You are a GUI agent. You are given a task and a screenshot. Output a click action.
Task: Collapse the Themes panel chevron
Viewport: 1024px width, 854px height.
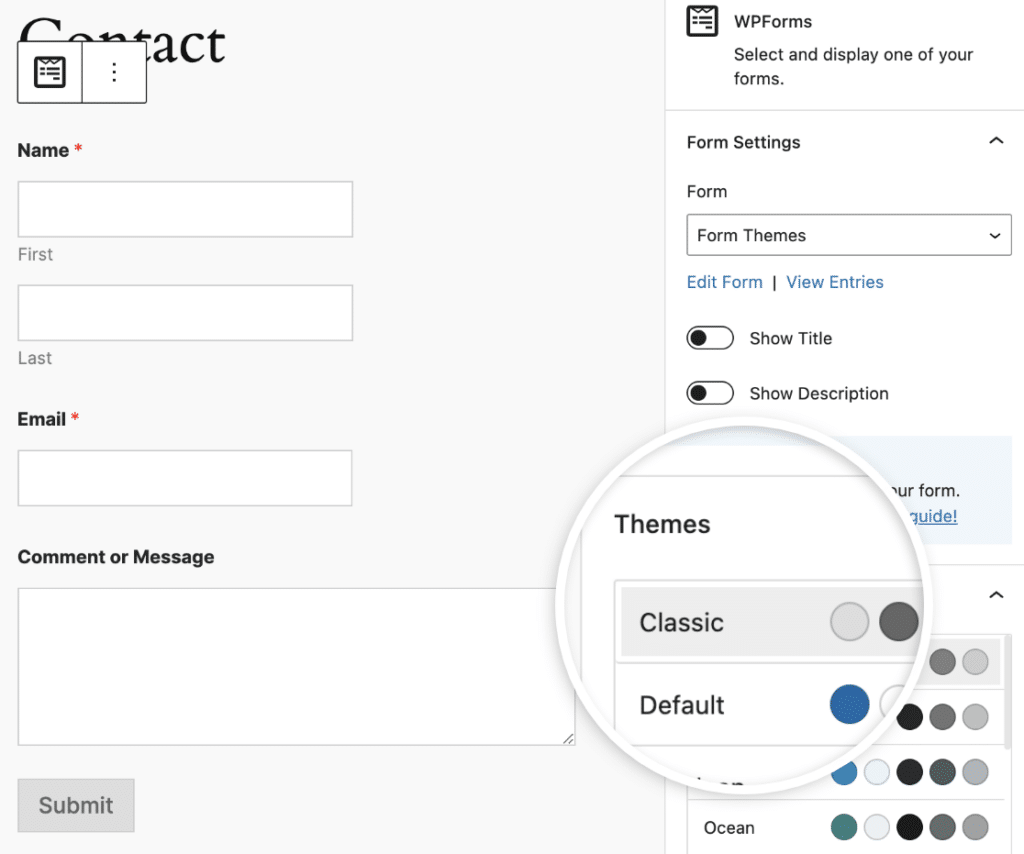(995, 595)
